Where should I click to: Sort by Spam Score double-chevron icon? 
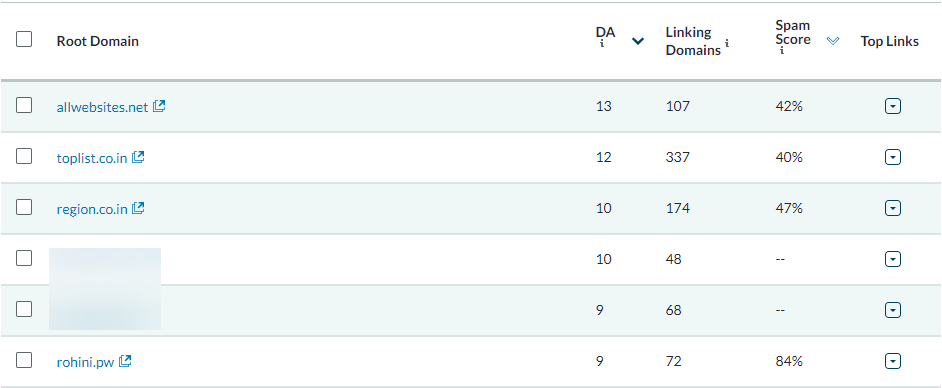coord(833,41)
